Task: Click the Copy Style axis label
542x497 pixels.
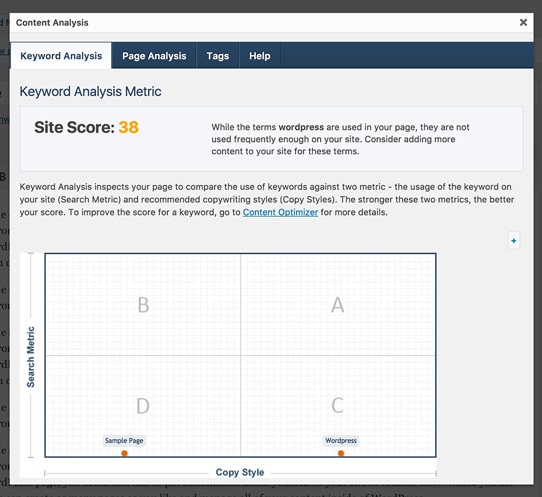Action: [x=240, y=472]
